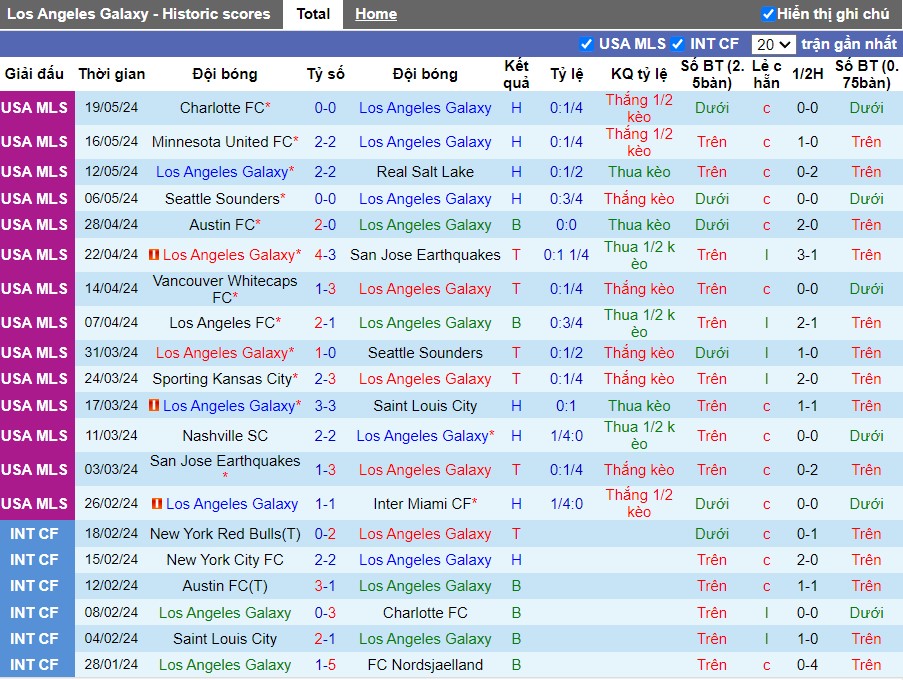Image resolution: width=903 pixels, height=680 pixels.
Task: Open FC Nordsjaelland team link
Action: [x=425, y=665]
